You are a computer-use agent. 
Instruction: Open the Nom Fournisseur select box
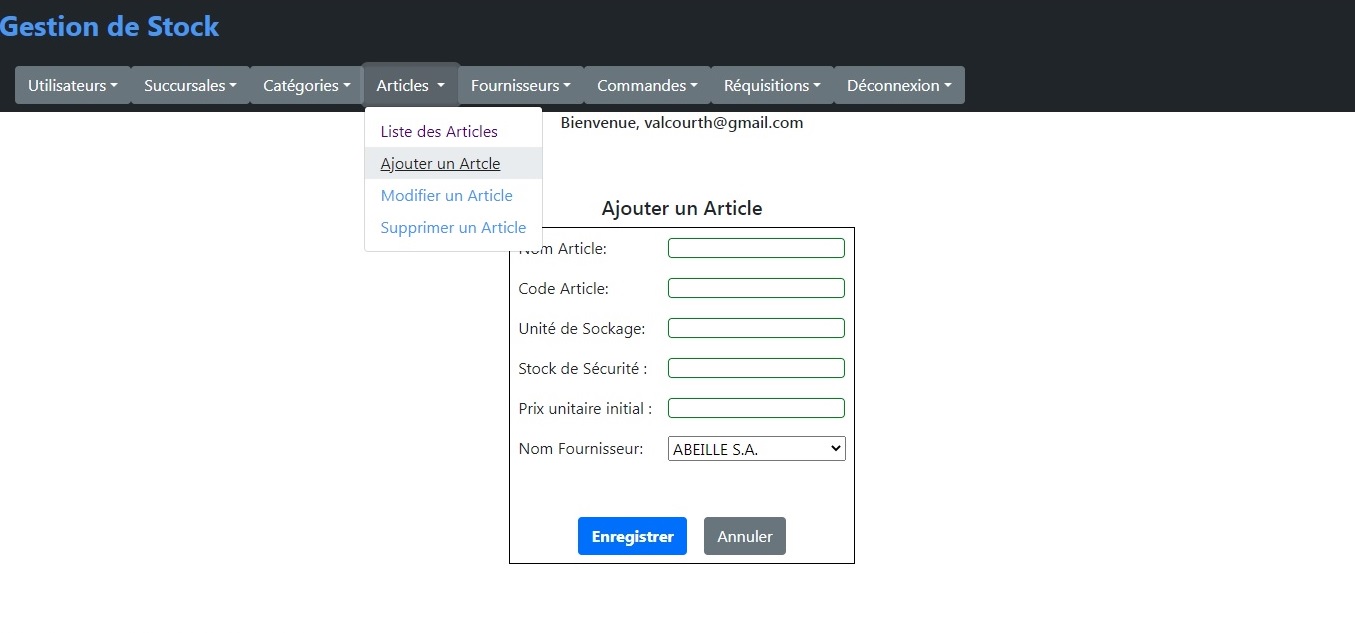pyautogui.click(x=756, y=449)
